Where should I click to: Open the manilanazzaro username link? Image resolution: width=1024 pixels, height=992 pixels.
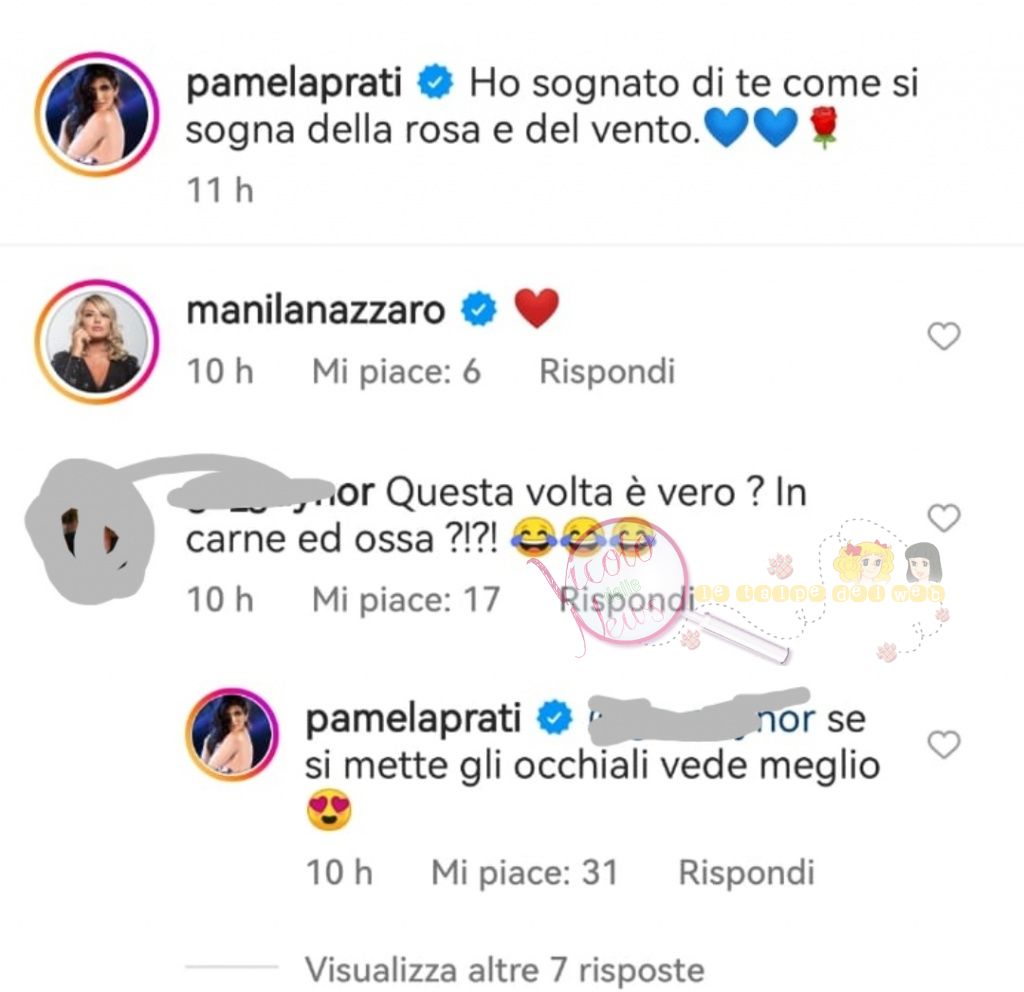click(316, 311)
